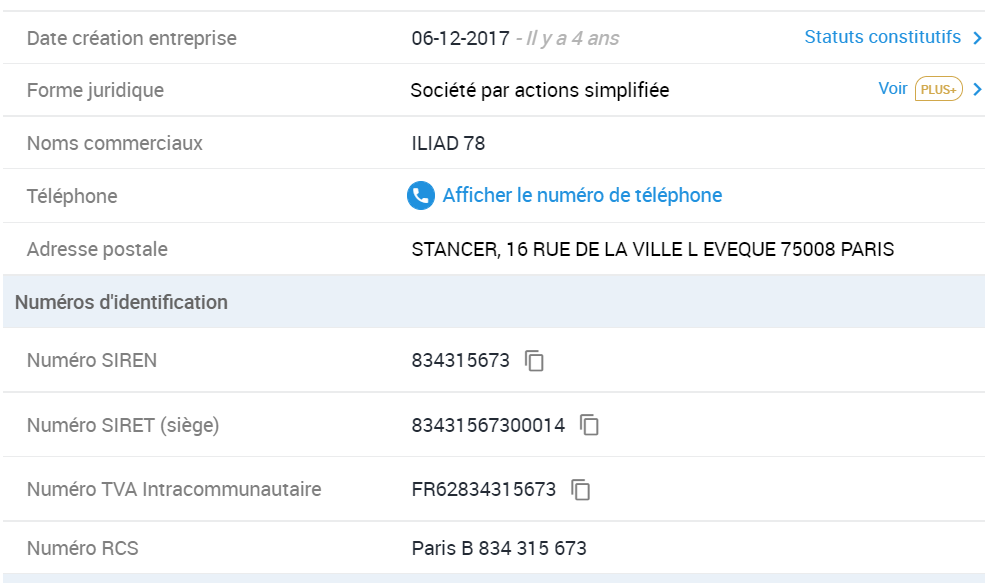Select the Numéros d'identification section header
Screen dimensions: 985x583
coord(494,302)
